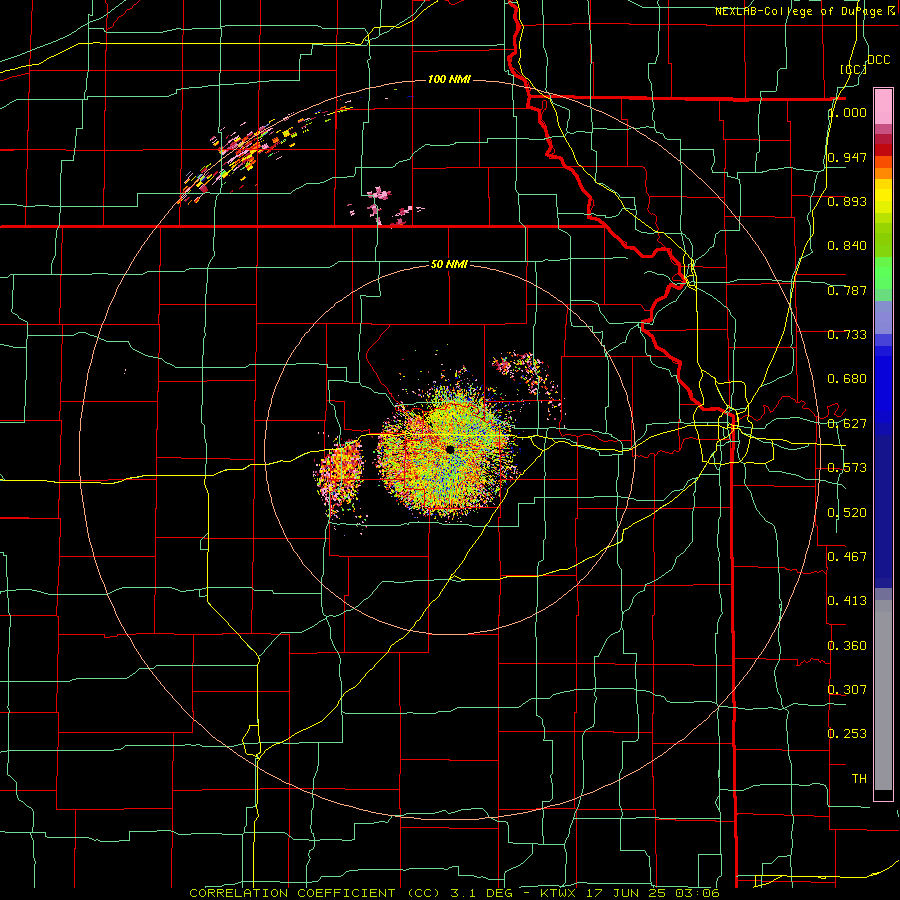The width and height of the screenshot is (900, 900).
Task: Click the 03:06 timestamp in caption
Action: click(699, 893)
